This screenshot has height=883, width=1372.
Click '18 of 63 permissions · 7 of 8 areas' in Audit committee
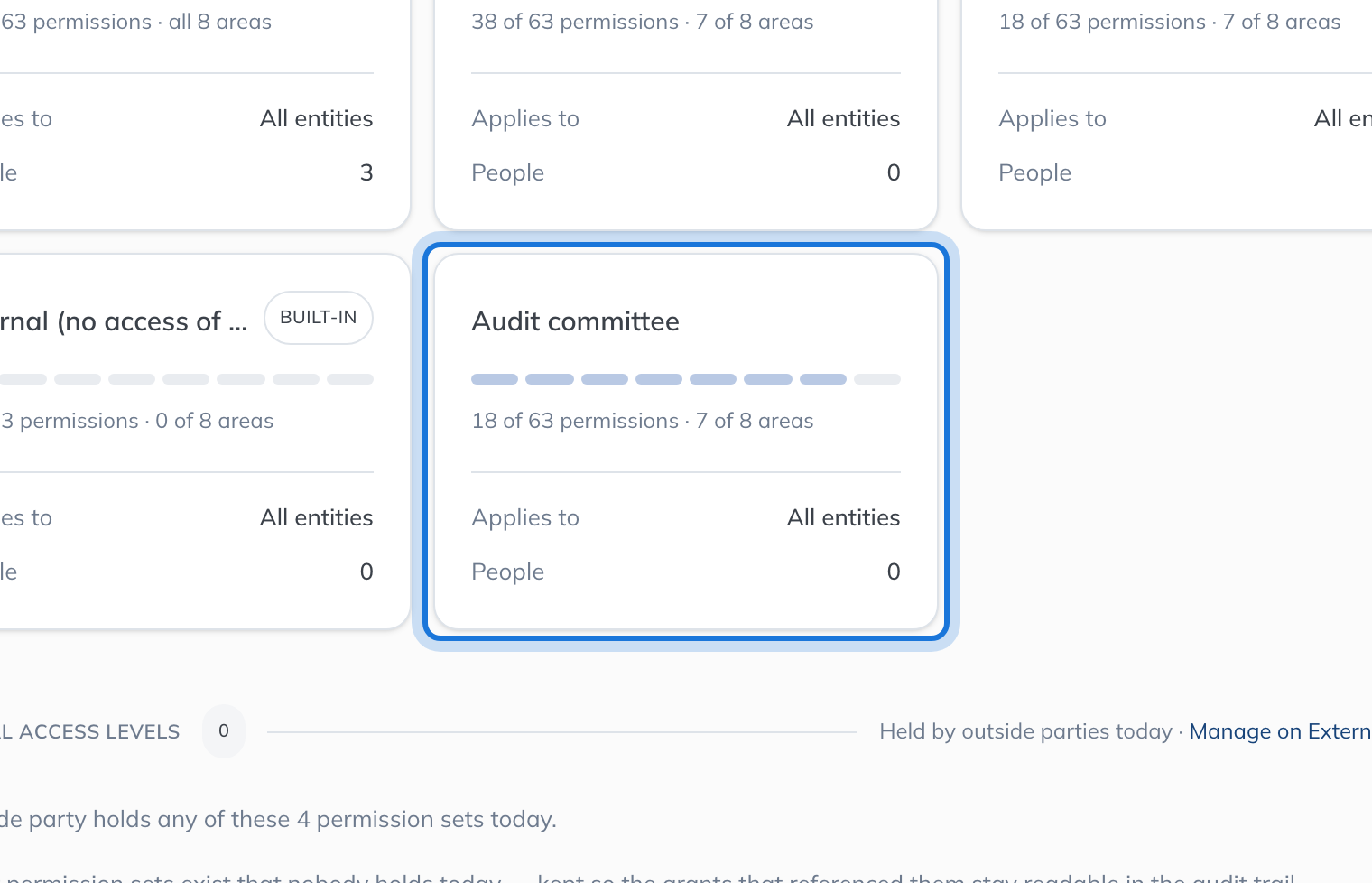point(643,421)
